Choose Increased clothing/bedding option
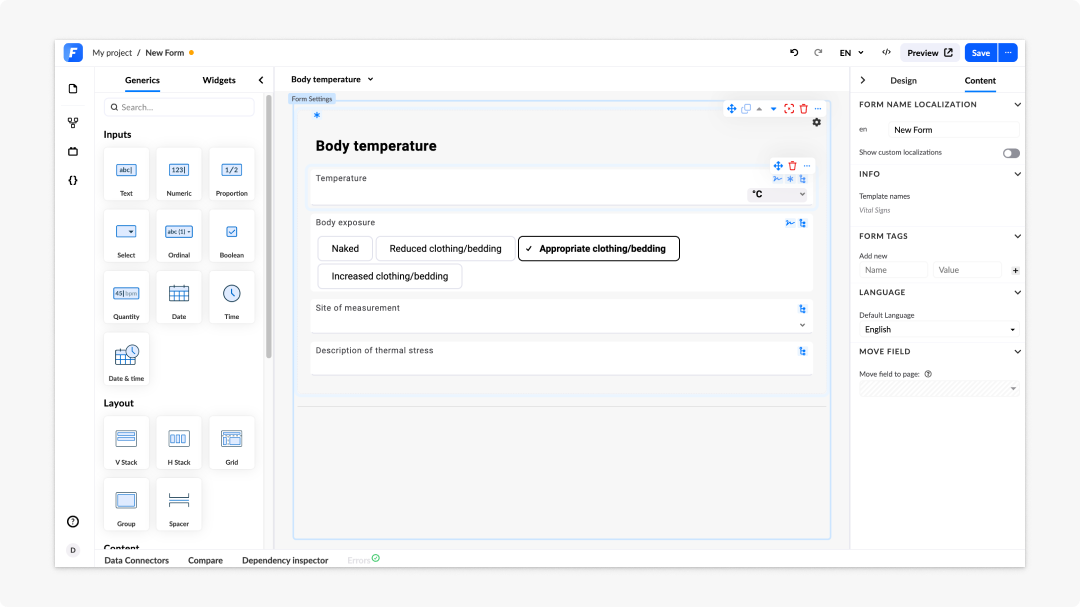This screenshot has height=607, width=1080. (390, 276)
